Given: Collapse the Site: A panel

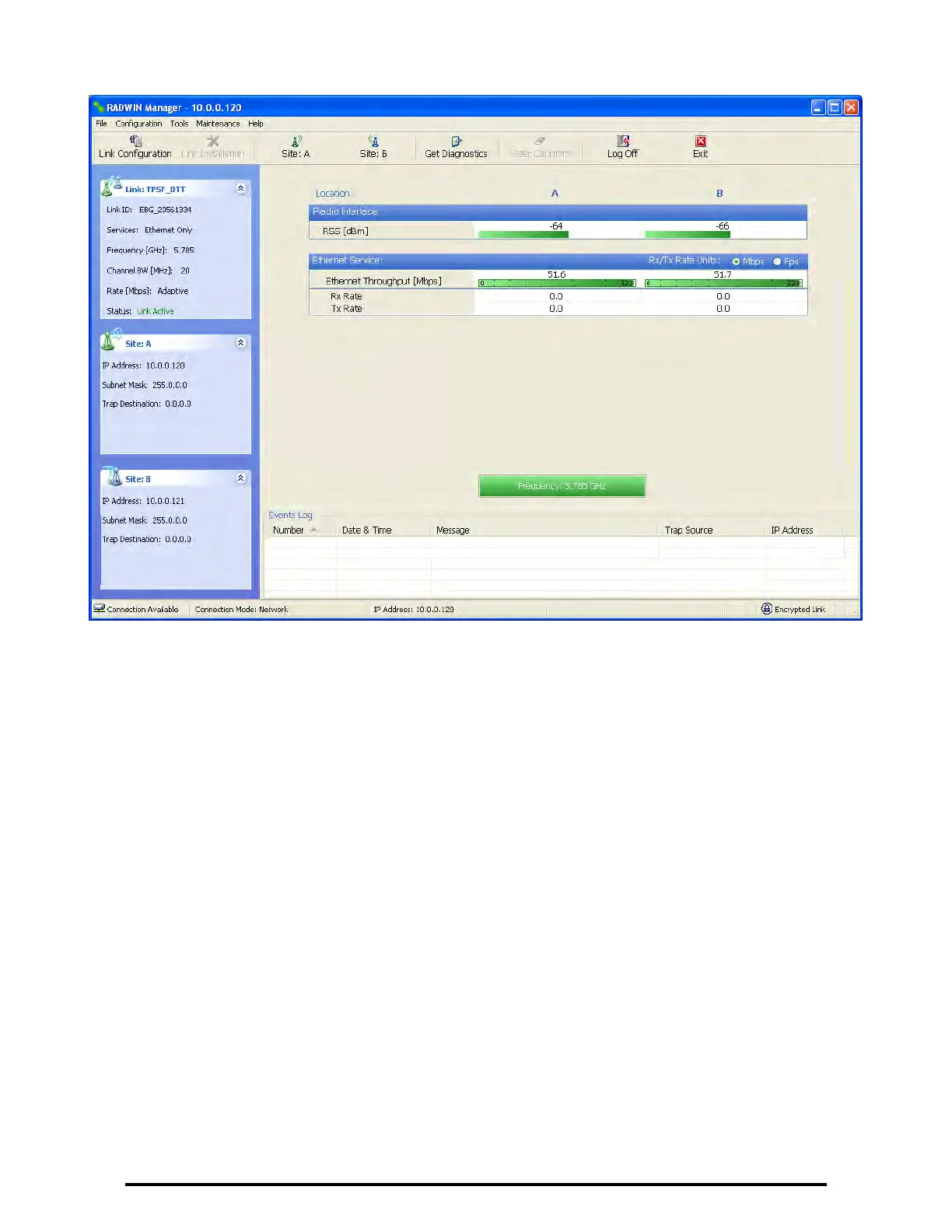Looking at the screenshot, I should tap(240, 343).
